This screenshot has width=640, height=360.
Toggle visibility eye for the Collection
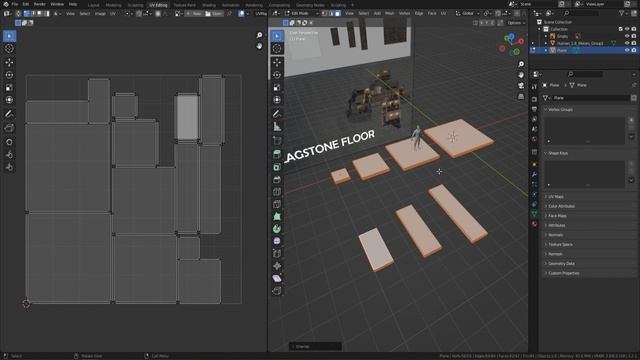627,29
